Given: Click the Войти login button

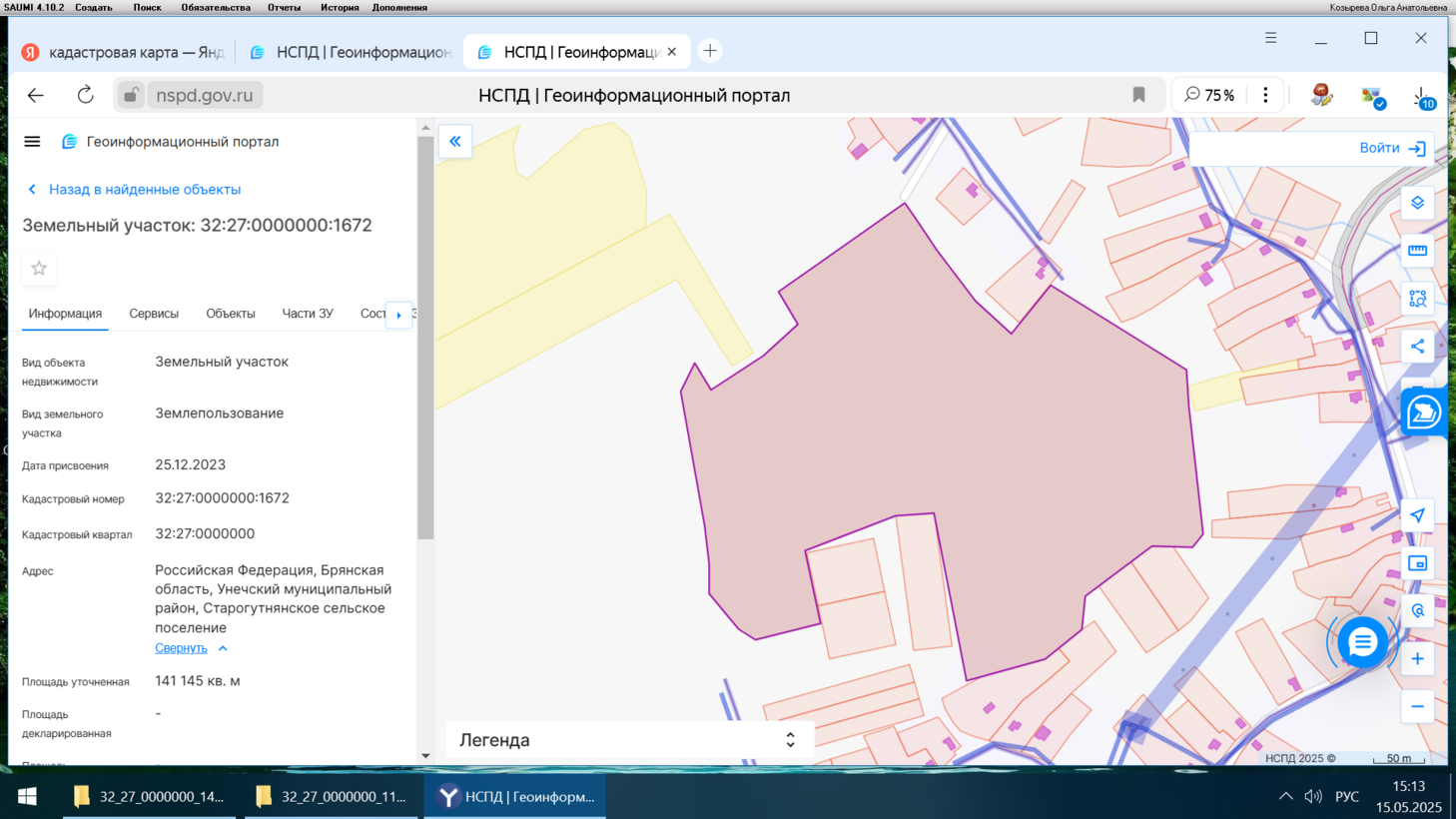Looking at the screenshot, I should (x=1392, y=148).
